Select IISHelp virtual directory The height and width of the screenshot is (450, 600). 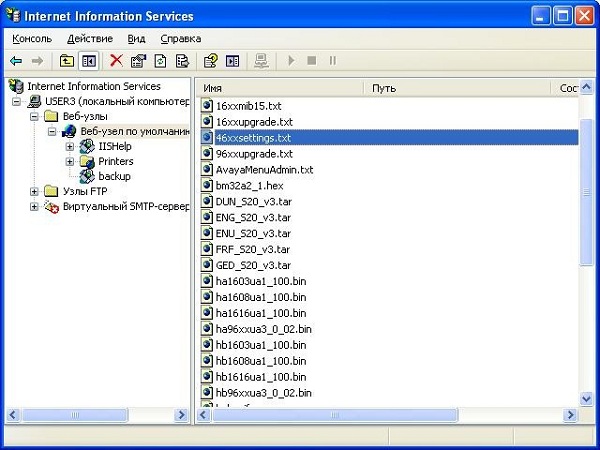coord(115,146)
